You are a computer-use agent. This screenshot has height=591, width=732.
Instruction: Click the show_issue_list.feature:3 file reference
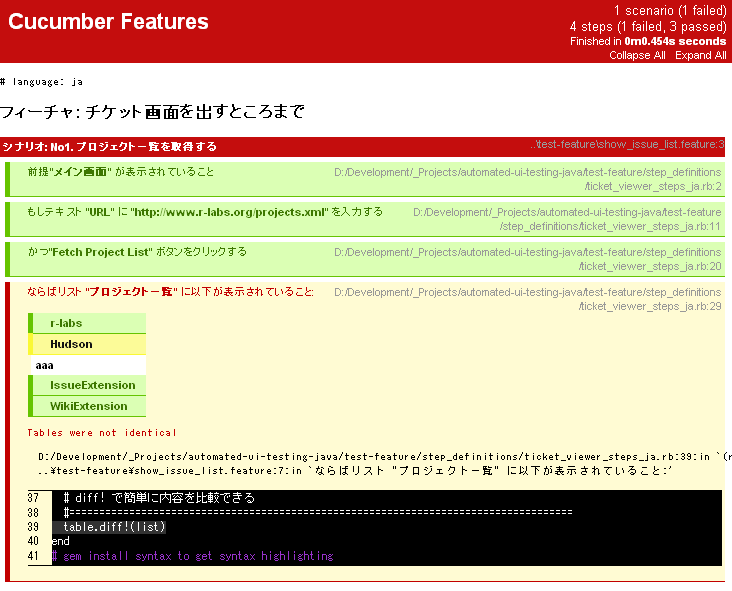(x=627, y=144)
